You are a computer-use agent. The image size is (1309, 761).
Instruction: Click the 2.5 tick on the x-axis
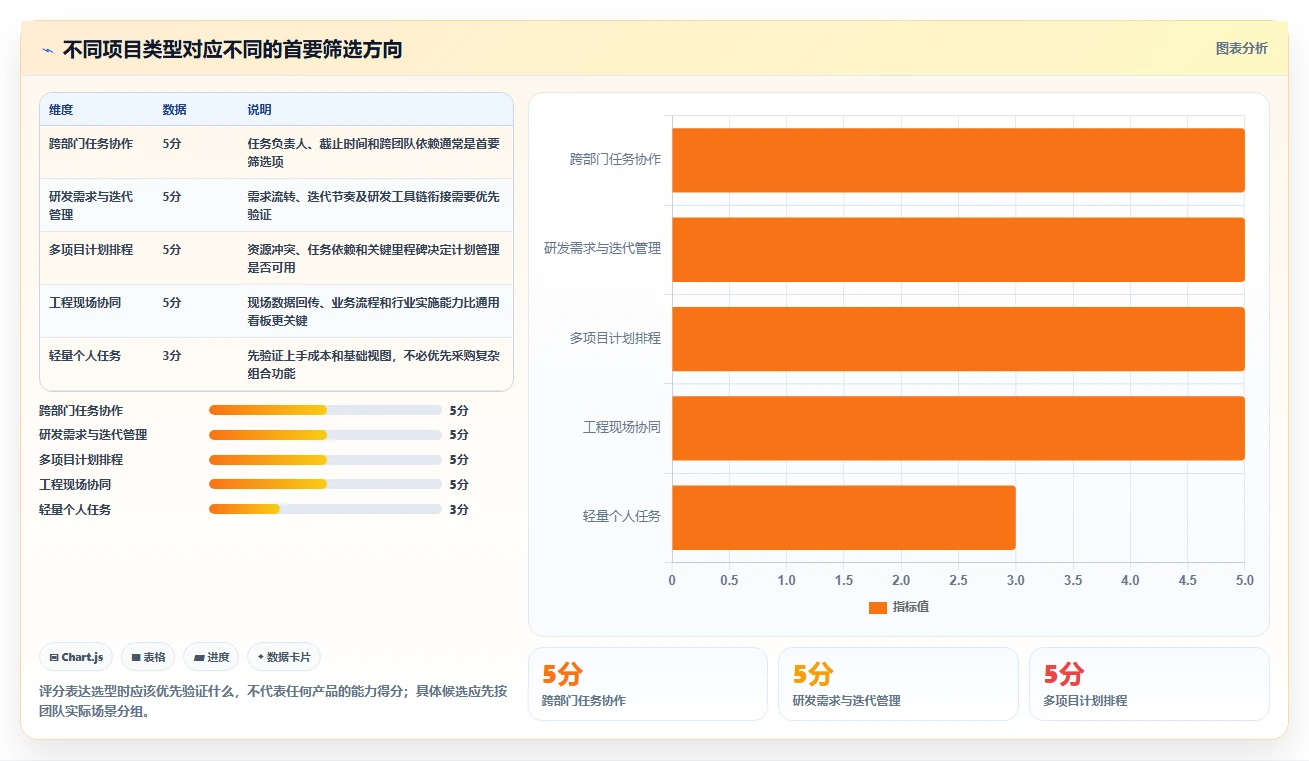[958, 580]
